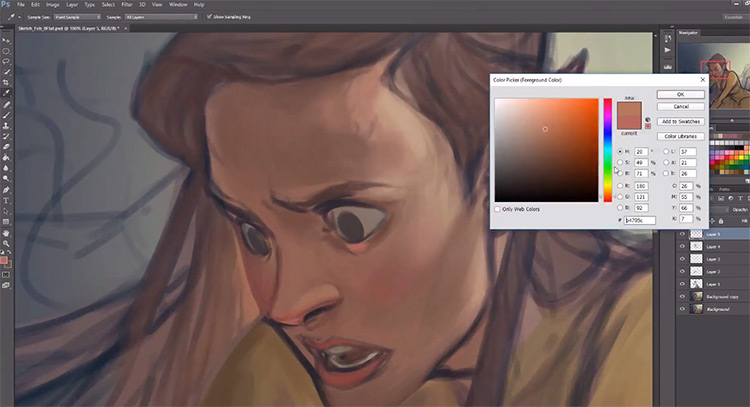Viewport: 750px width, 407px height.
Task: Select the Brush tool
Action: [x=6, y=115]
